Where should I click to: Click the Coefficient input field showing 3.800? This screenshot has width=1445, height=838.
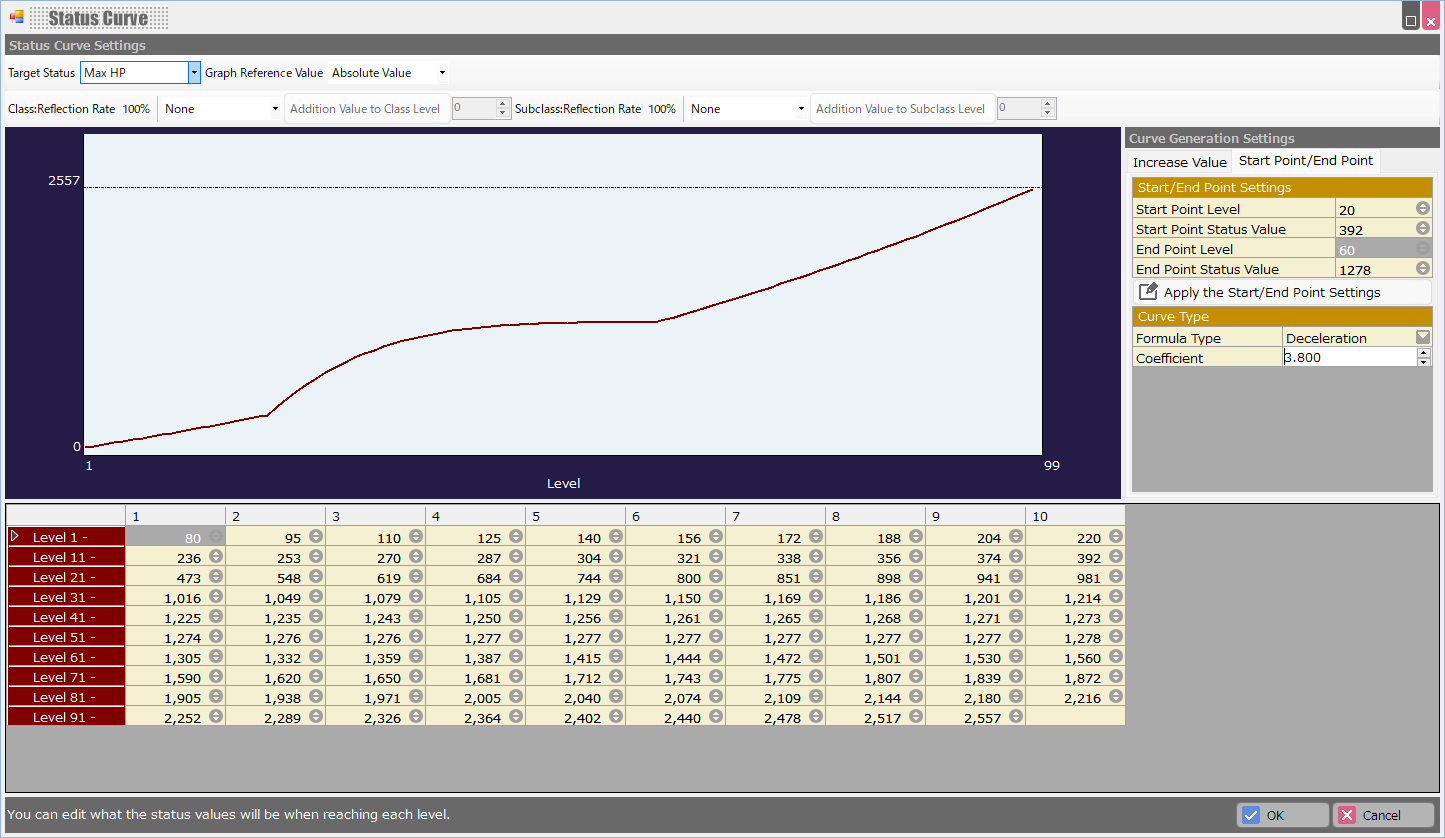pyautogui.click(x=1349, y=357)
